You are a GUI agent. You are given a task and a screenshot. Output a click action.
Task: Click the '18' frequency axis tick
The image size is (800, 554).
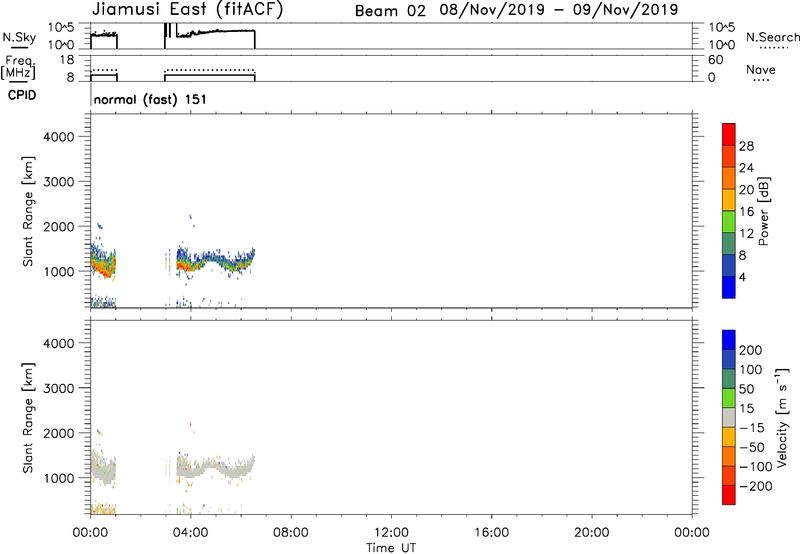point(67,60)
